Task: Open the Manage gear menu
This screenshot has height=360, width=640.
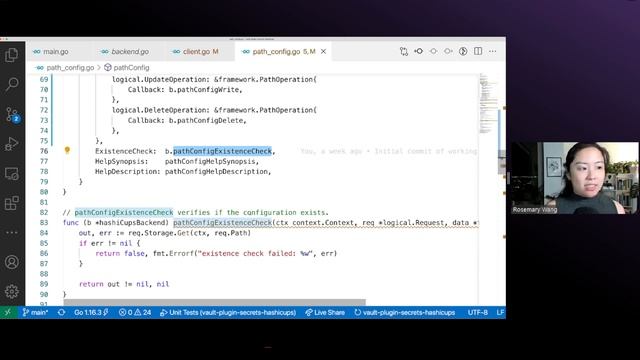Action: (12, 291)
